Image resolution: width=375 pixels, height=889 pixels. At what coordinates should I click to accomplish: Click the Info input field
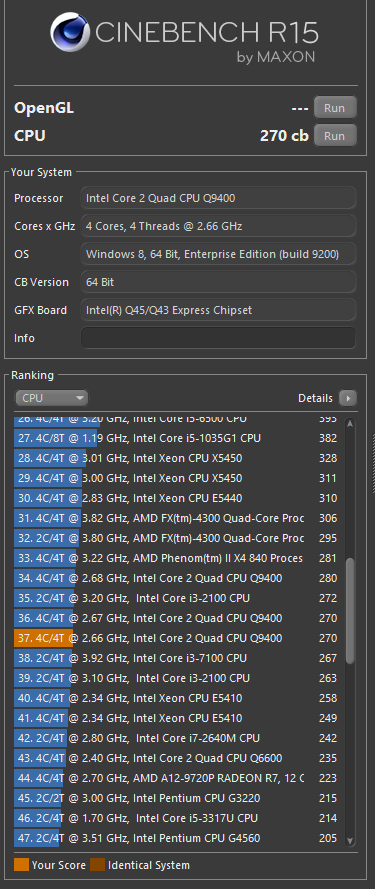[x=218, y=338]
